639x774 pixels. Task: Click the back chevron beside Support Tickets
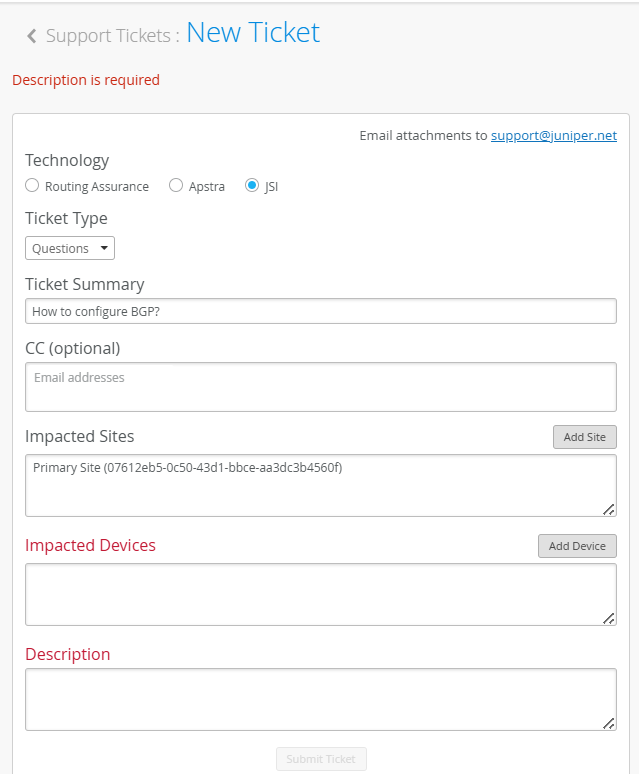[32, 36]
